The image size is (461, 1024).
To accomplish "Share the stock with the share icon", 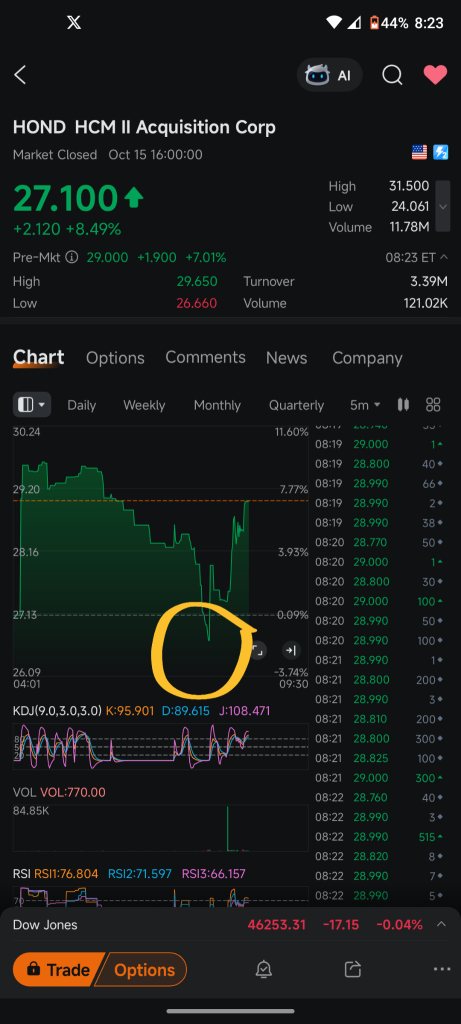I will pos(353,970).
